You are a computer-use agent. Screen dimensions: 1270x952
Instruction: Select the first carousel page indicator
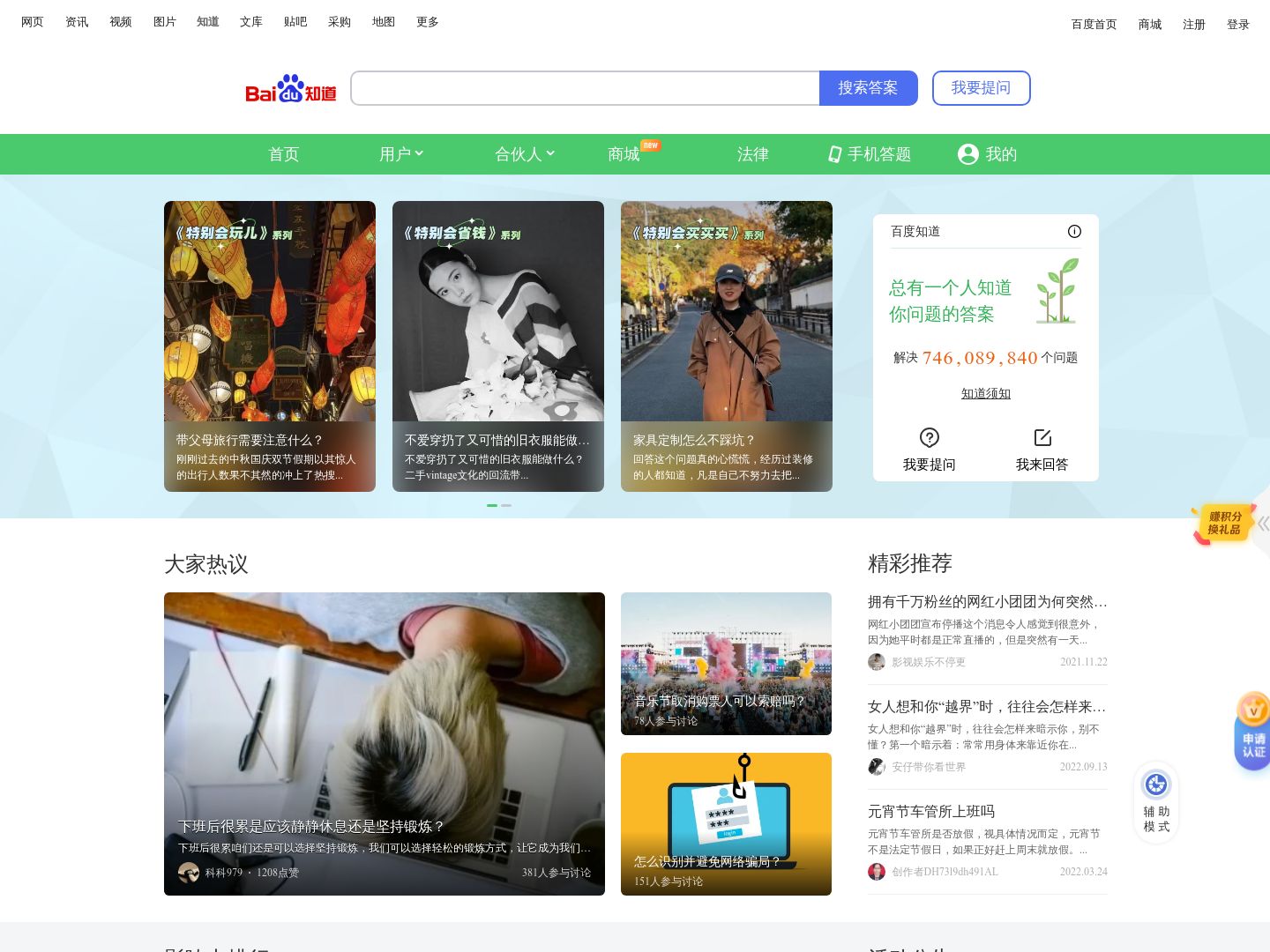point(492,505)
